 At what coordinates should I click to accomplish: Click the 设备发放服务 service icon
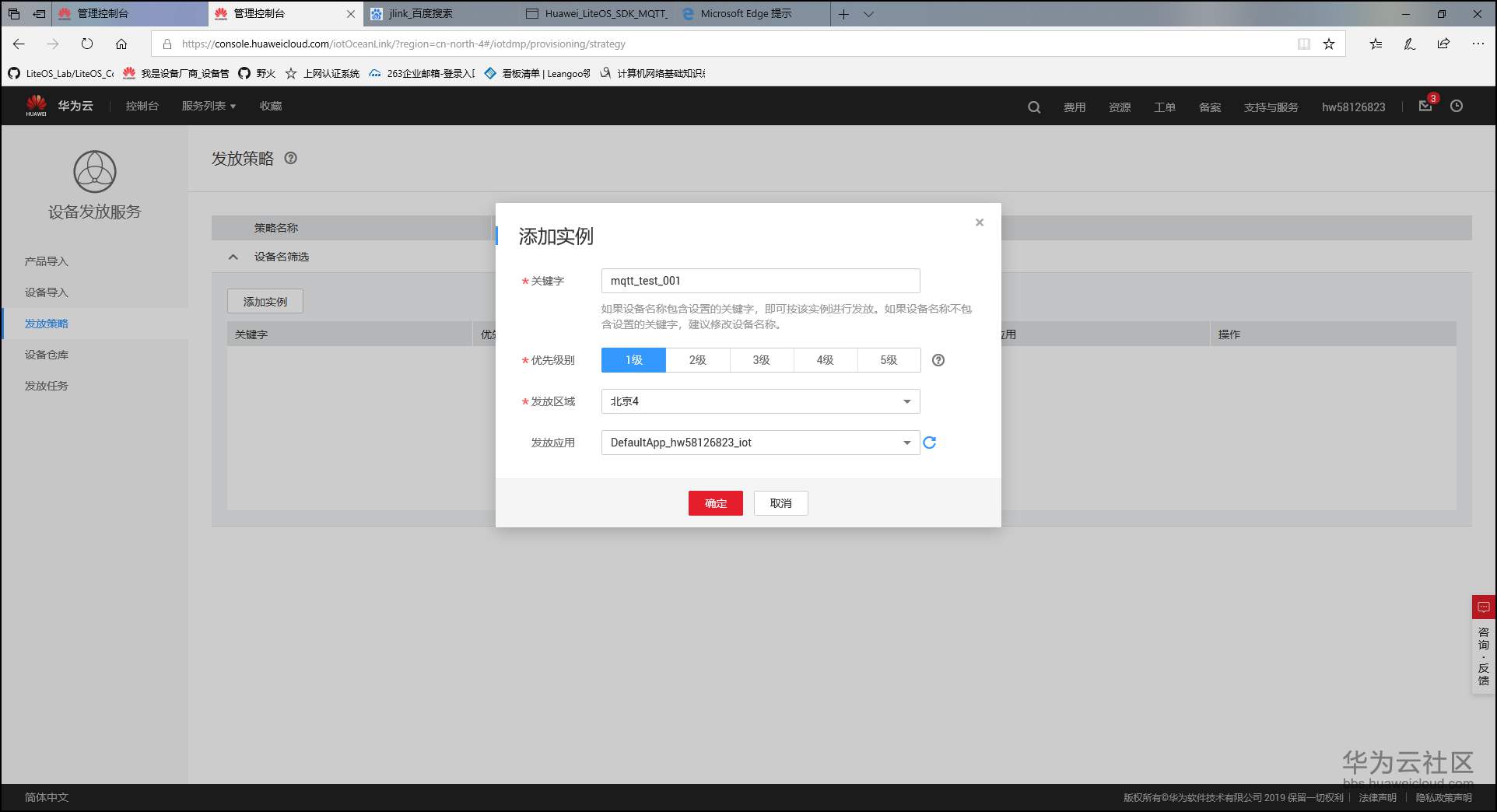tap(95, 171)
